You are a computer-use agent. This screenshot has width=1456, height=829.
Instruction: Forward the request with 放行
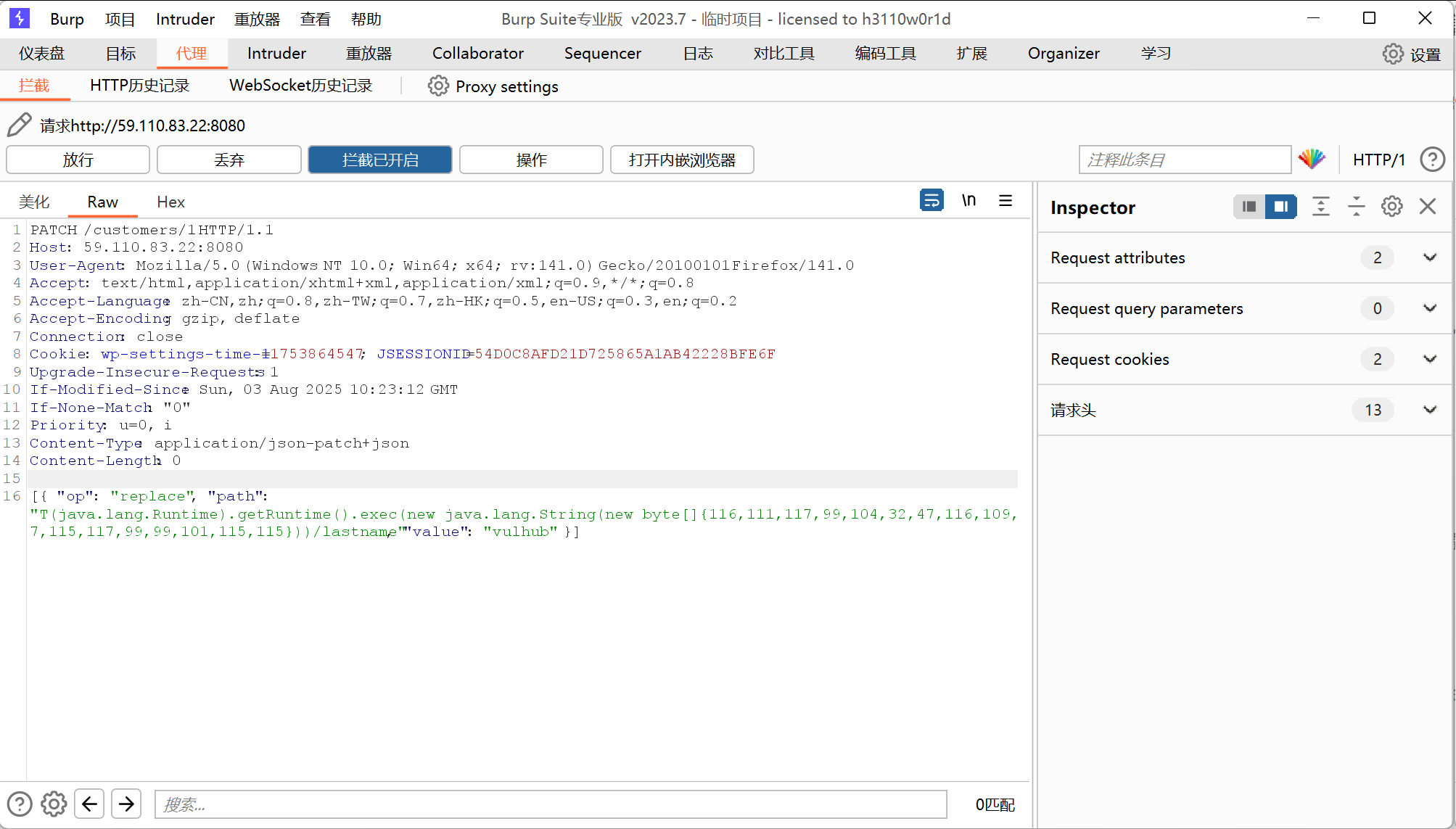click(78, 160)
